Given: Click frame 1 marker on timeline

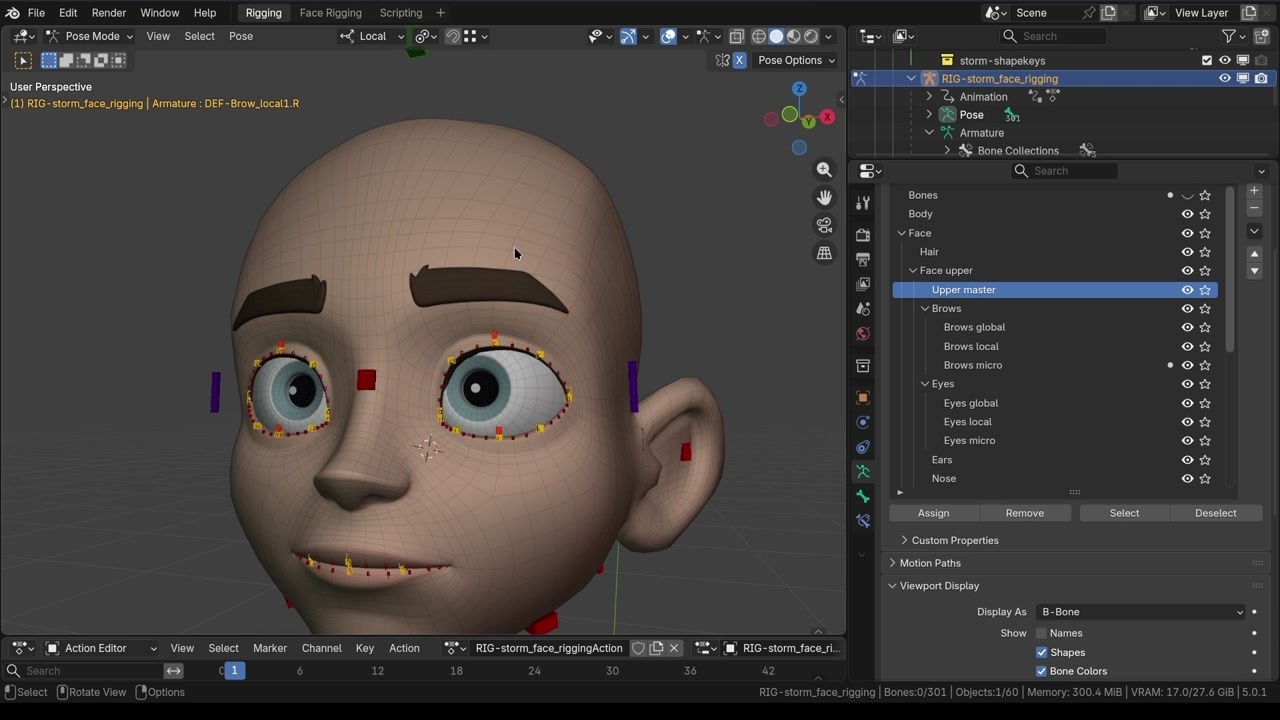Looking at the screenshot, I should click(234, 671).
